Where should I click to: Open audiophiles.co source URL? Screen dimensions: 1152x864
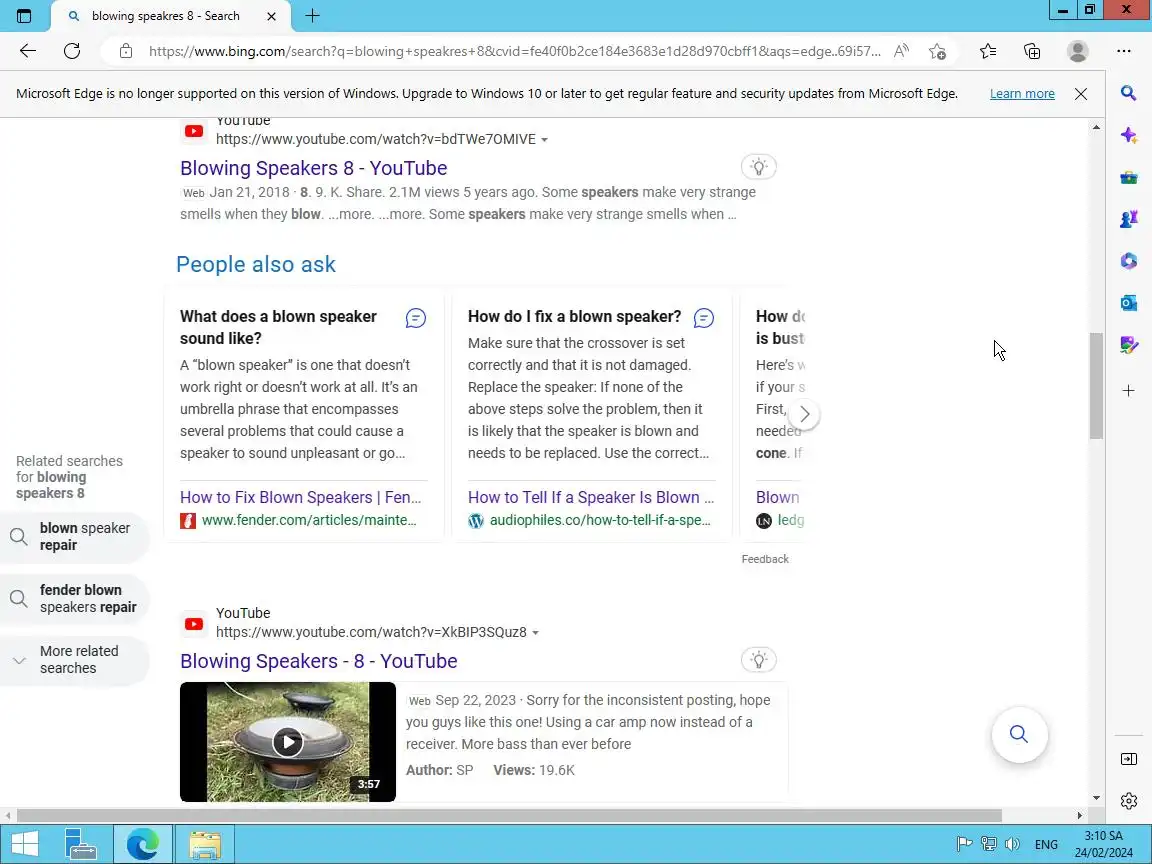(x=600, y=520)
